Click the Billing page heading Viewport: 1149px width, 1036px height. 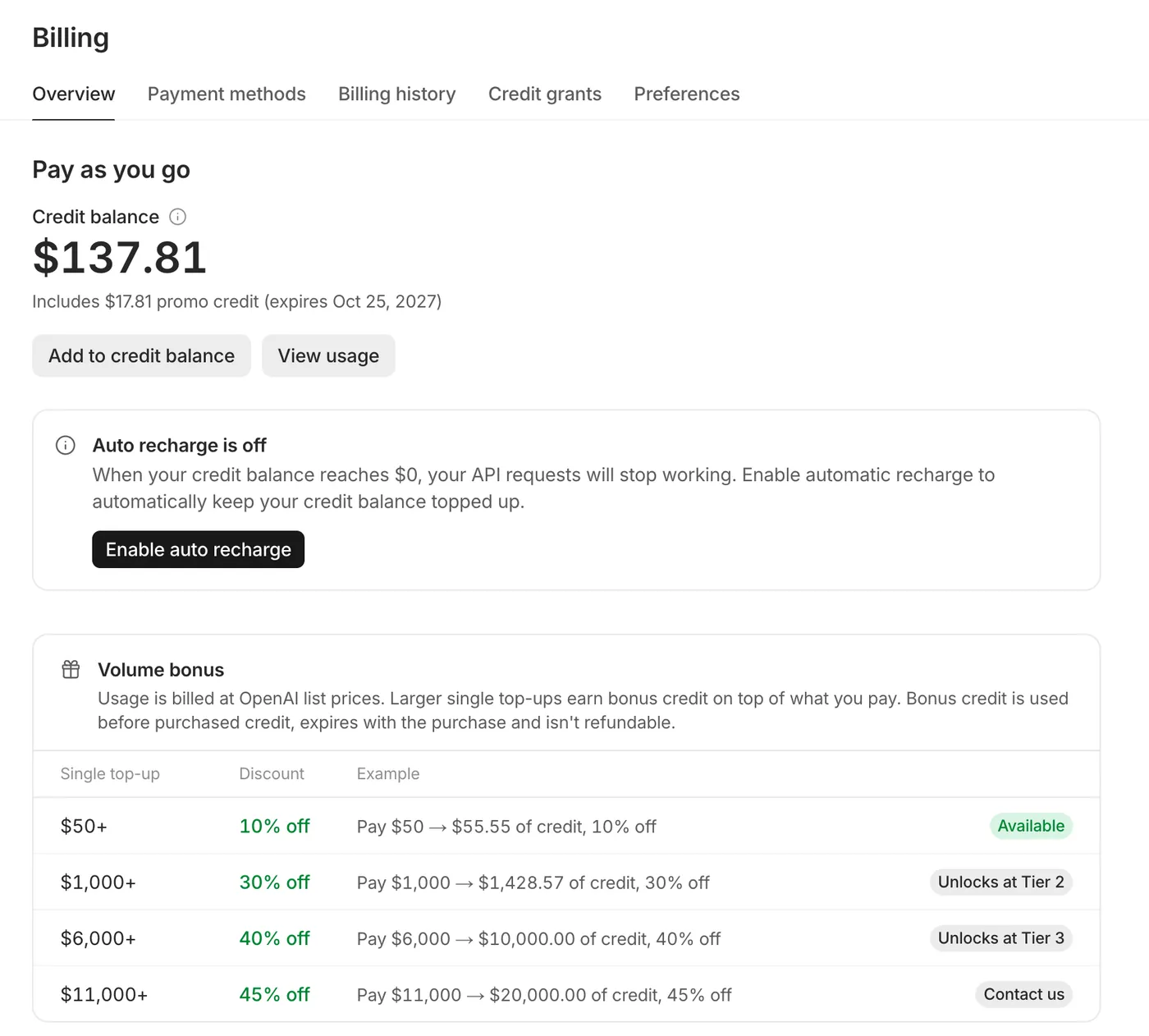(x=71, y=38)
